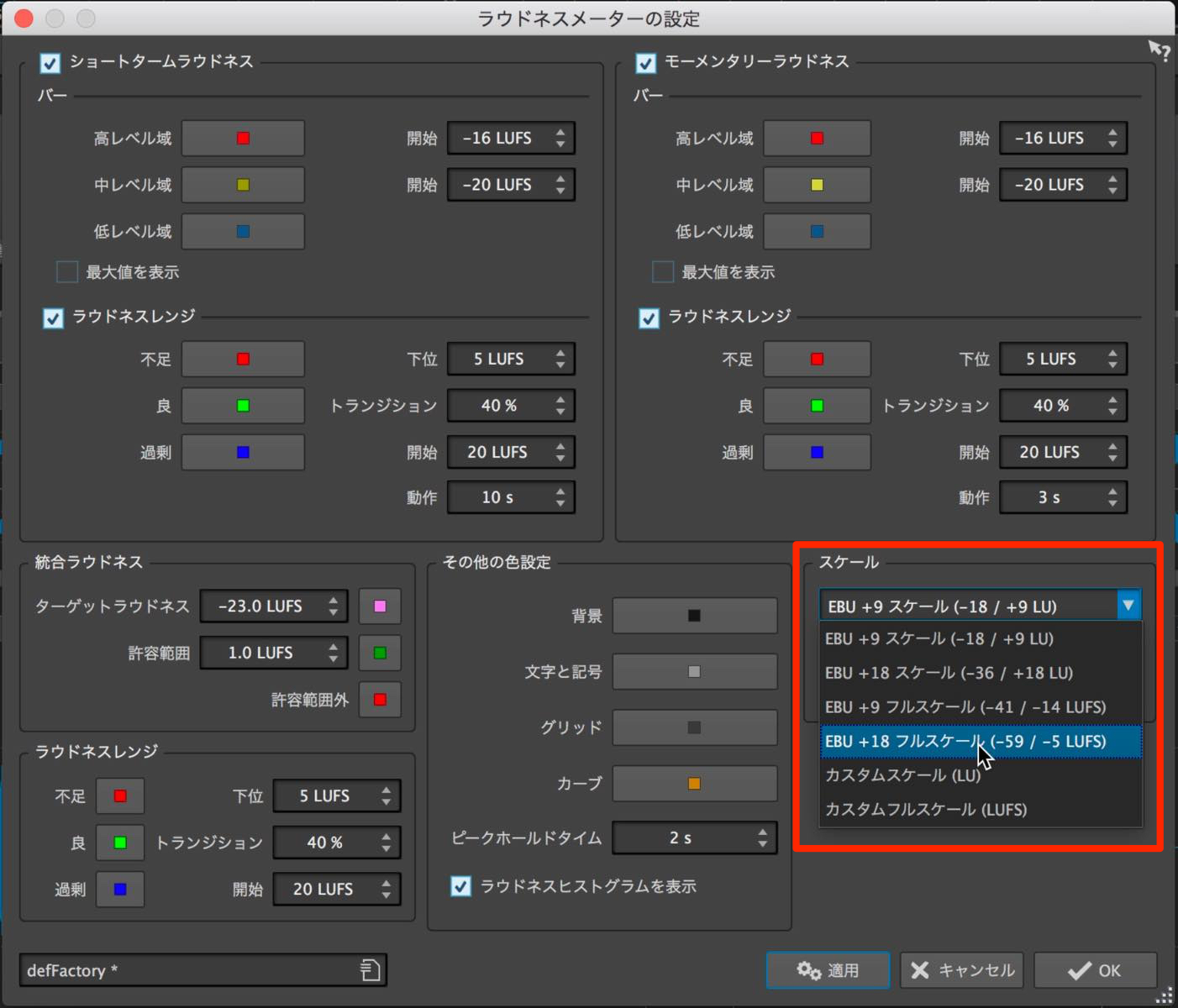This screenshot has width=1178, height=1008.
Task: Toggle the ショートタームラウドネス checkbox
Action: coord(50,63)
